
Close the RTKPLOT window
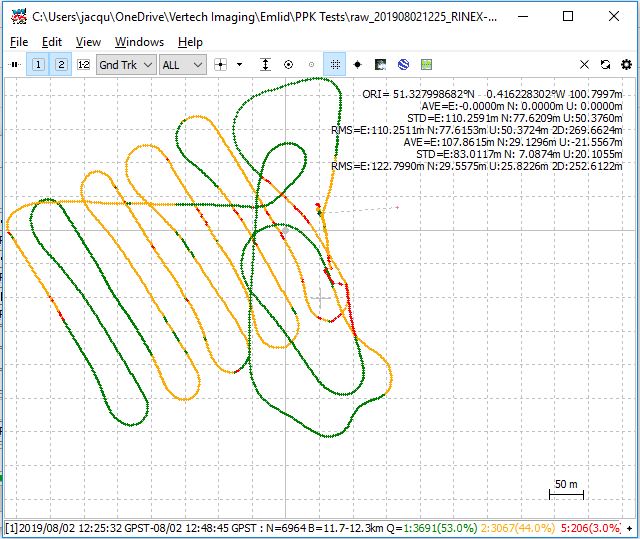[x=614, y=16]
